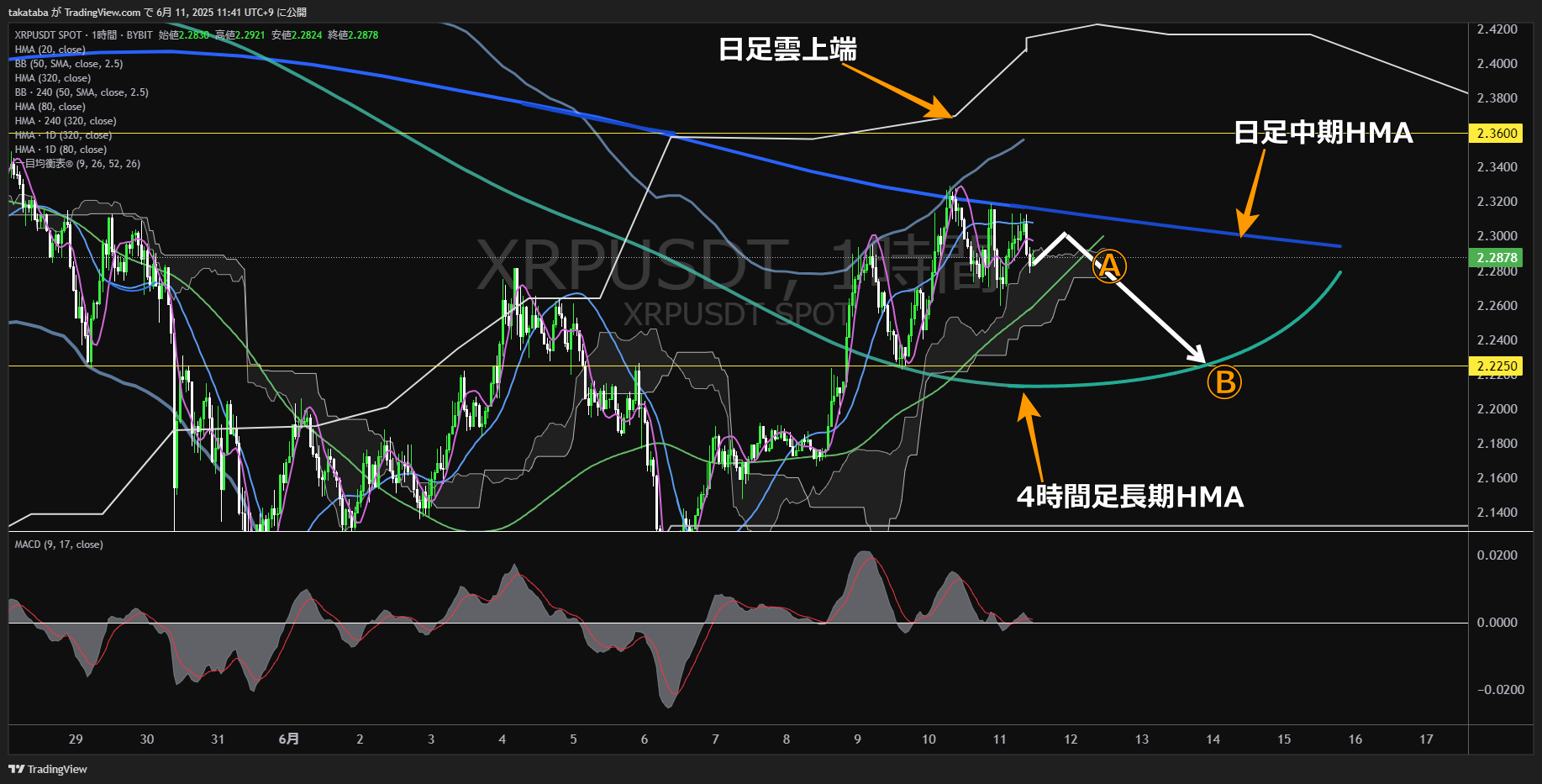
Task: Click the circled 'A' marker label
Action: [1109, 266]
